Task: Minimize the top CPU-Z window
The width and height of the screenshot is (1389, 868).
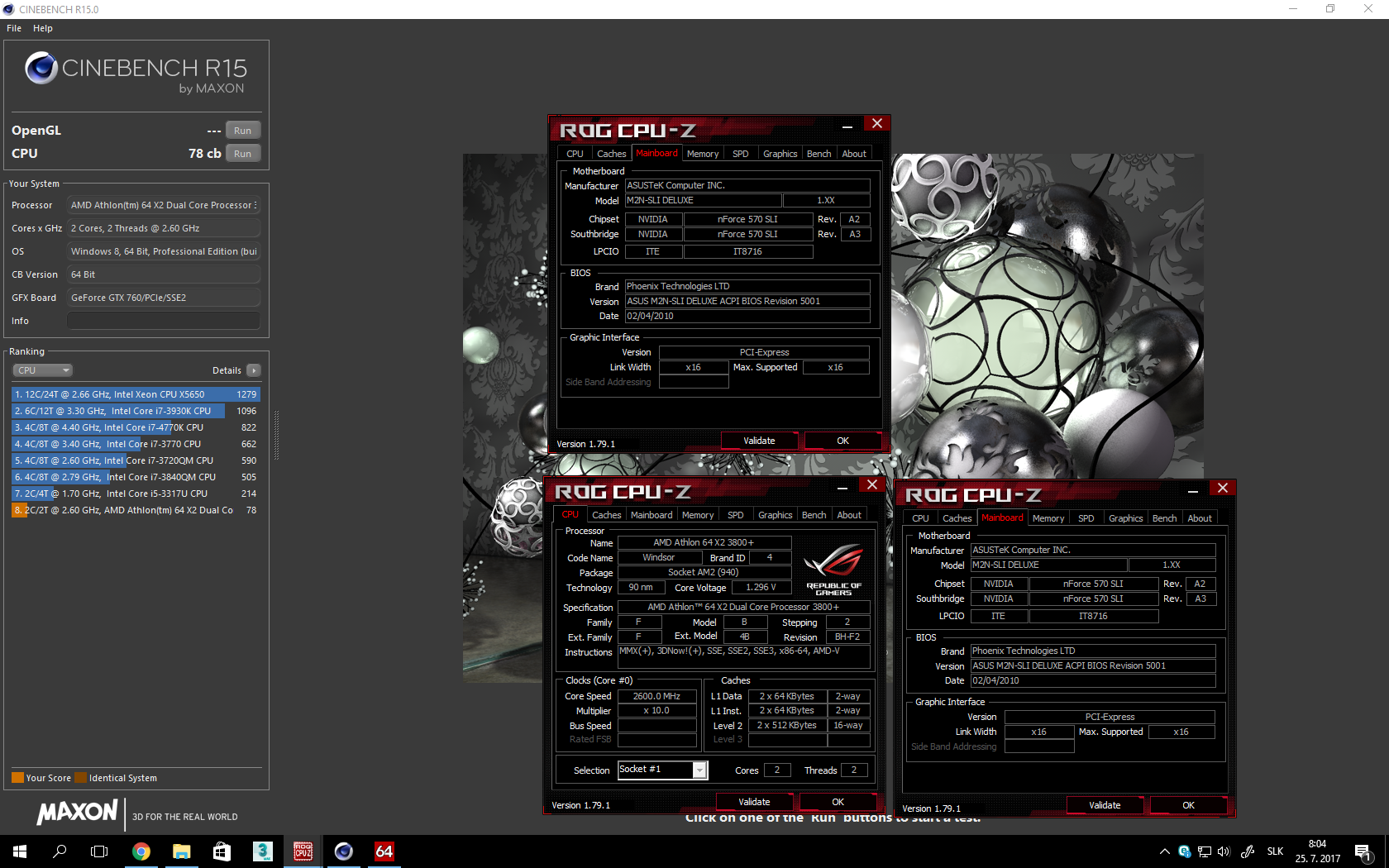Action: coord(847,126)
